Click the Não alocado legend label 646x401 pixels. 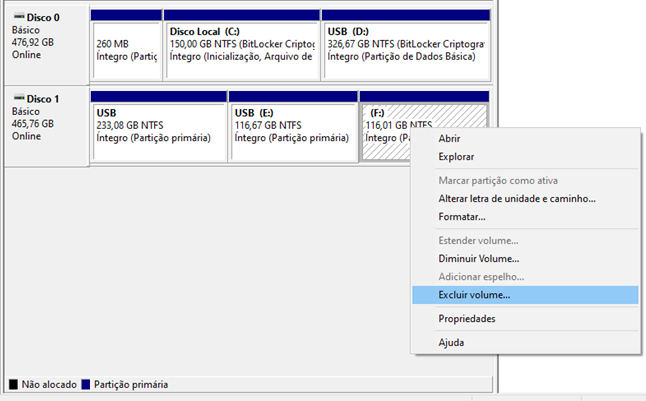tap(49, 385)
